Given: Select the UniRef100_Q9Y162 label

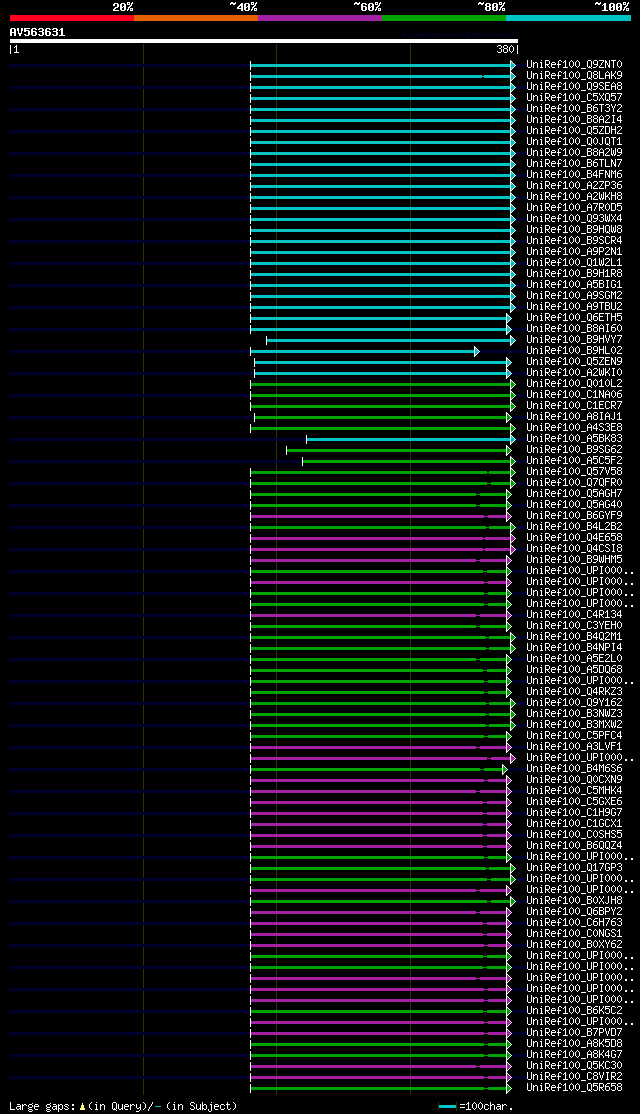Looking at the screenshot, I should [x=575, y=703].
